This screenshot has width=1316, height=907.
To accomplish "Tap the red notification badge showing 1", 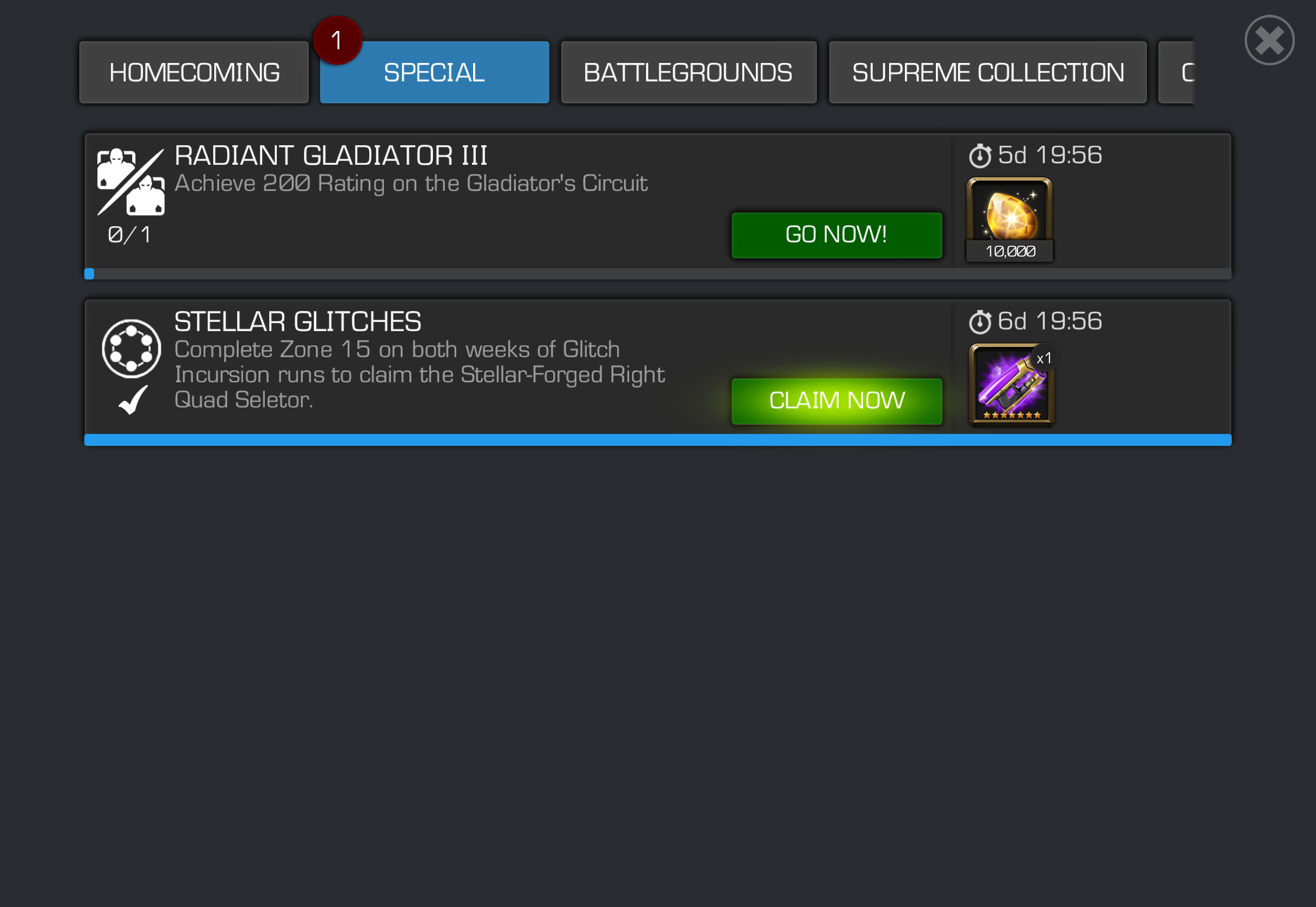I will click(338, 40).
